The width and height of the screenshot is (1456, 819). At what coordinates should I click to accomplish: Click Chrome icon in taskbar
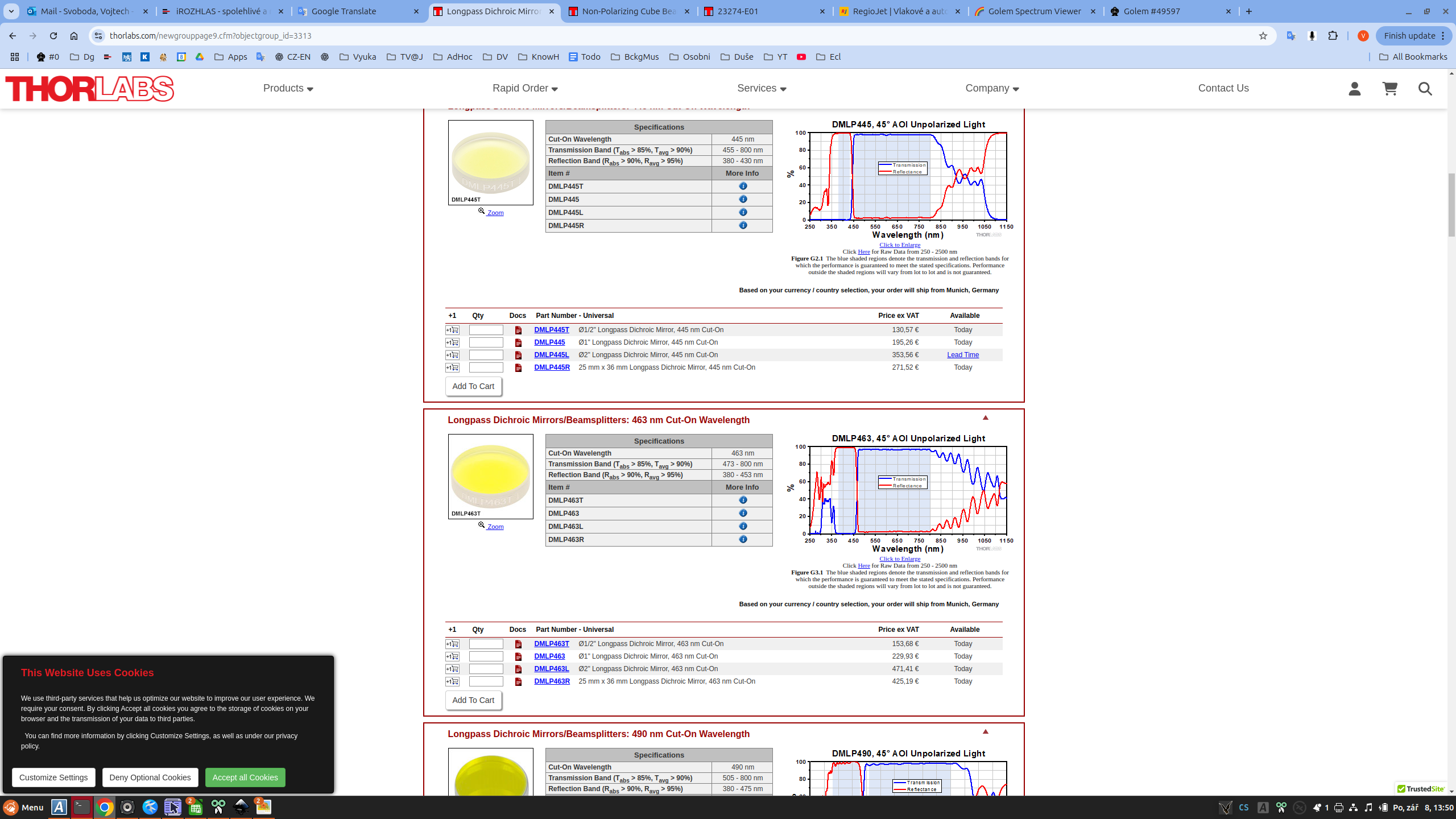[x=105, y=807]
